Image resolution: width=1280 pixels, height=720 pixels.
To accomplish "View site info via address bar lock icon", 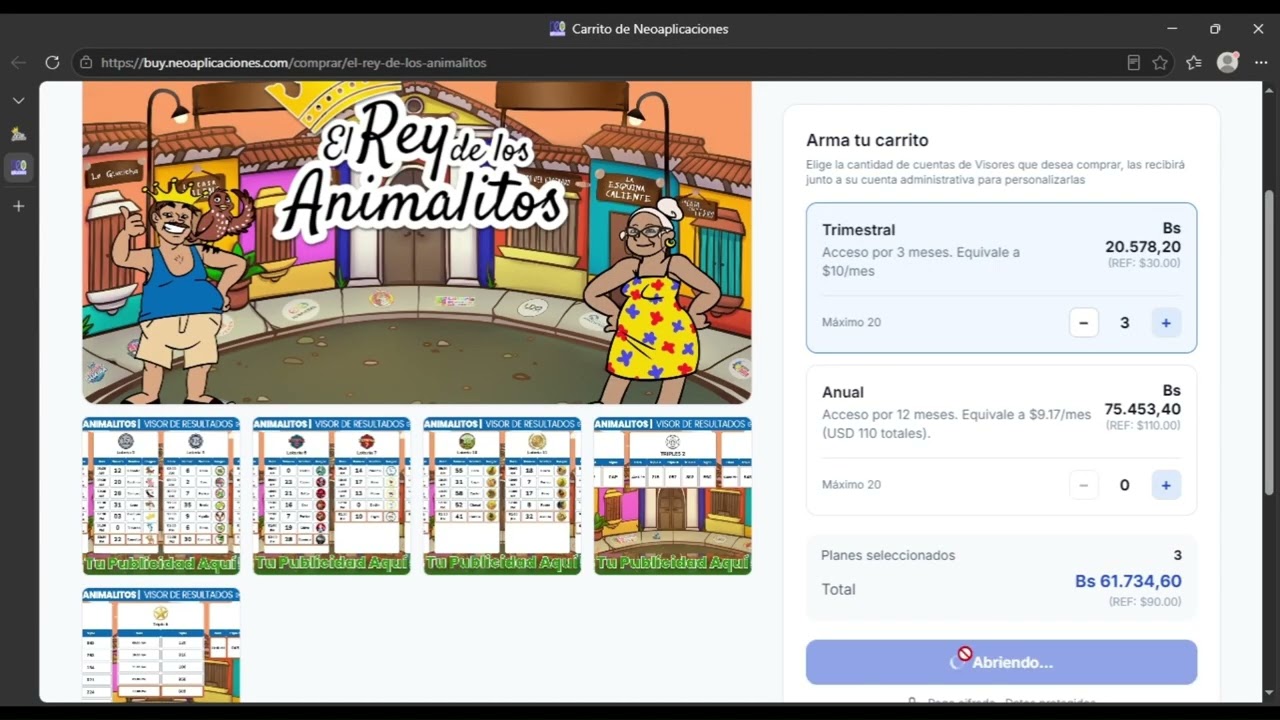I will 86,62.
